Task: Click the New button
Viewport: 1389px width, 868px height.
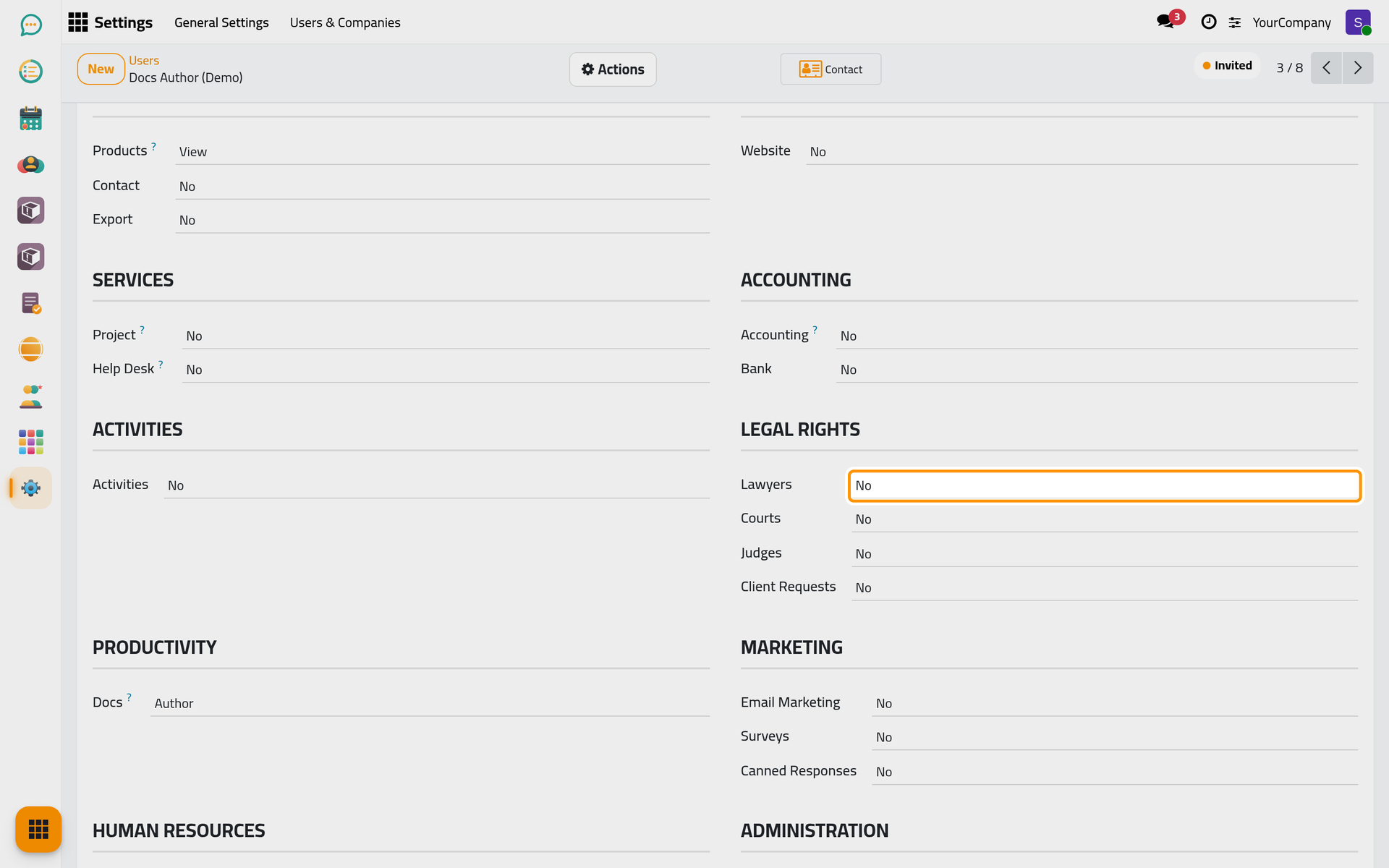Action: (101, 69)
